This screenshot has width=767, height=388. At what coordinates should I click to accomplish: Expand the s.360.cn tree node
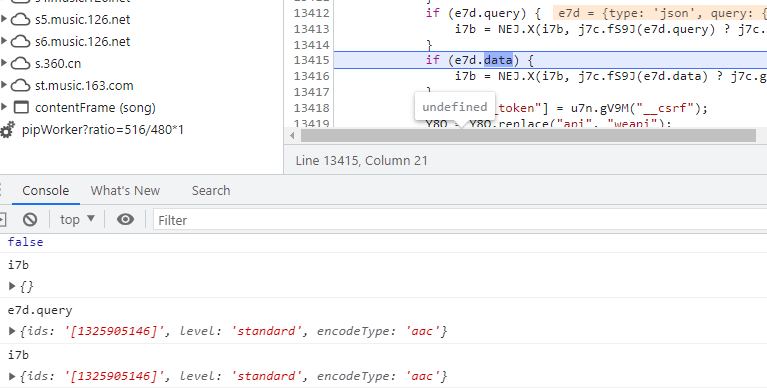(4, 63)
